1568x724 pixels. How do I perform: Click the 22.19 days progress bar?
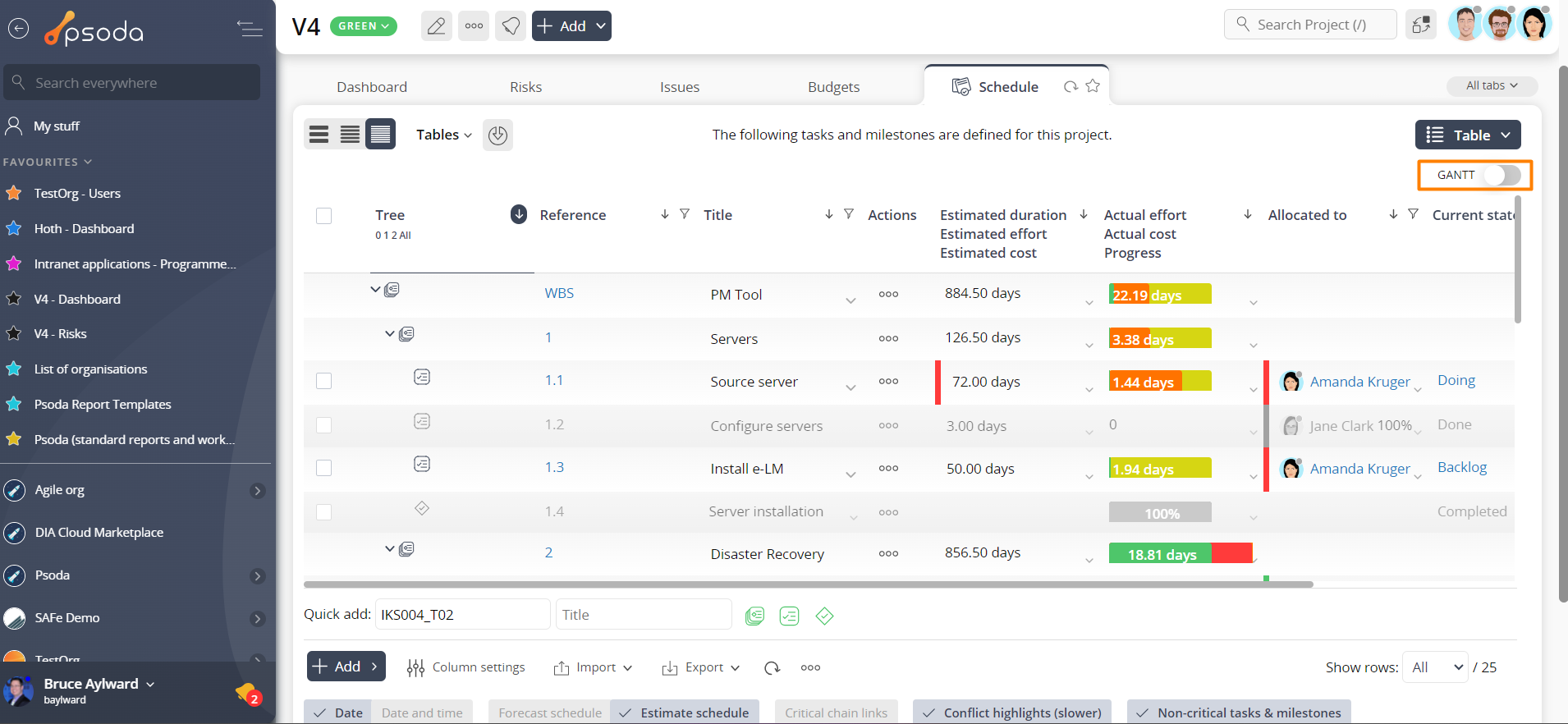click(x=1160, y=294)
